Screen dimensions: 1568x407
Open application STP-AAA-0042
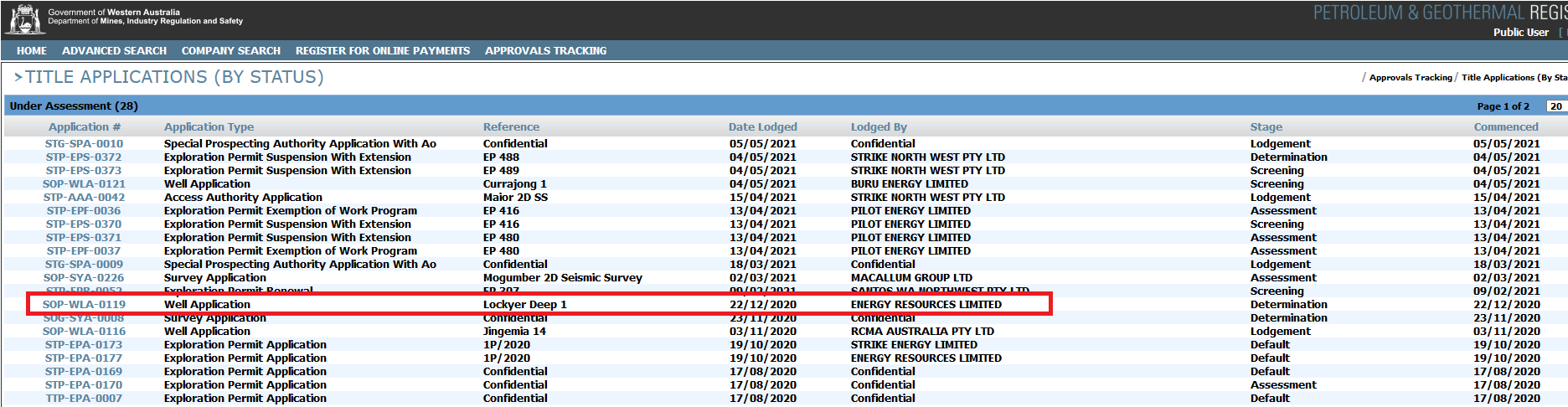(84, 198)
